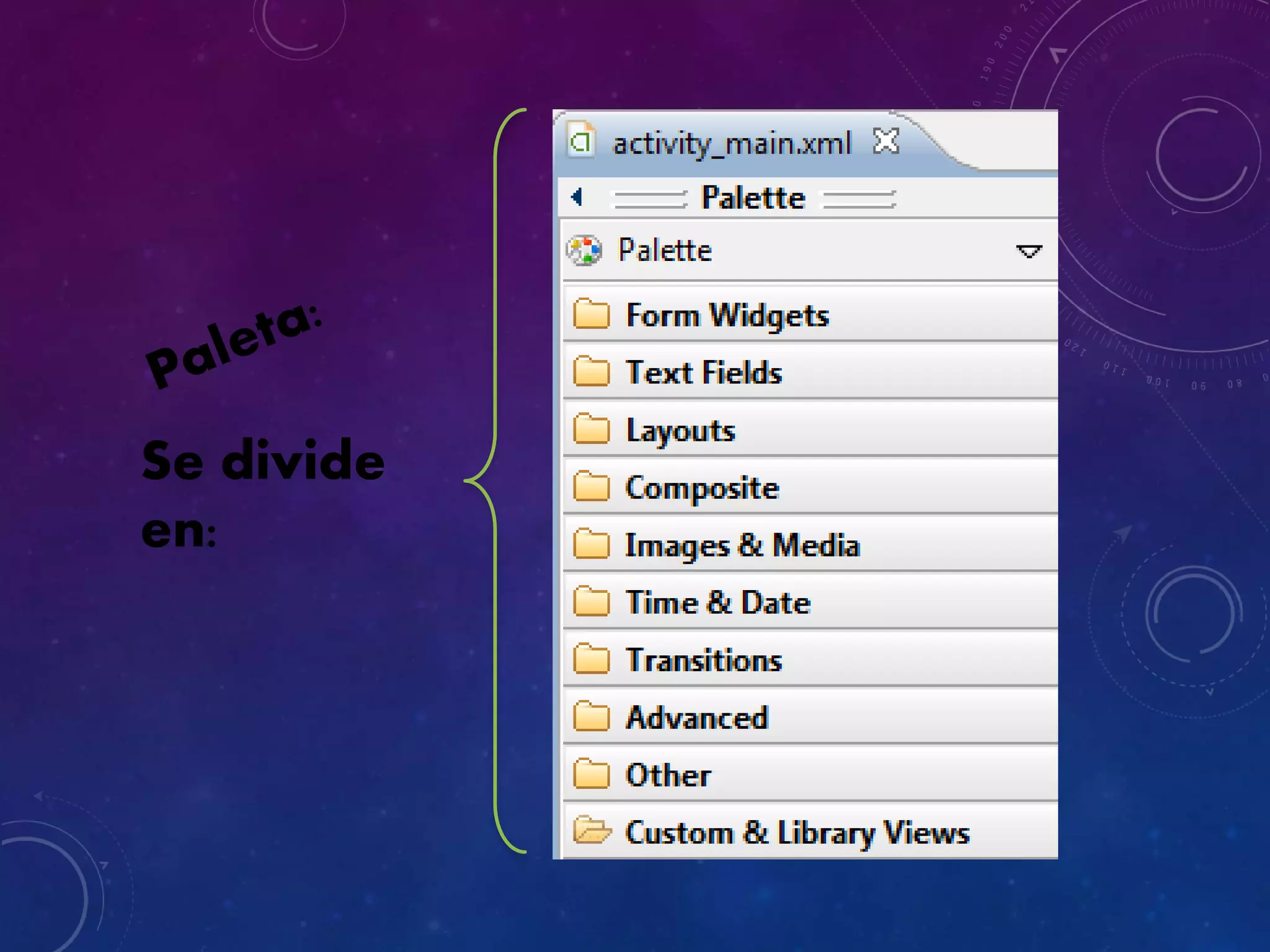Expand the Time & Date category

[x=810, y=602]
